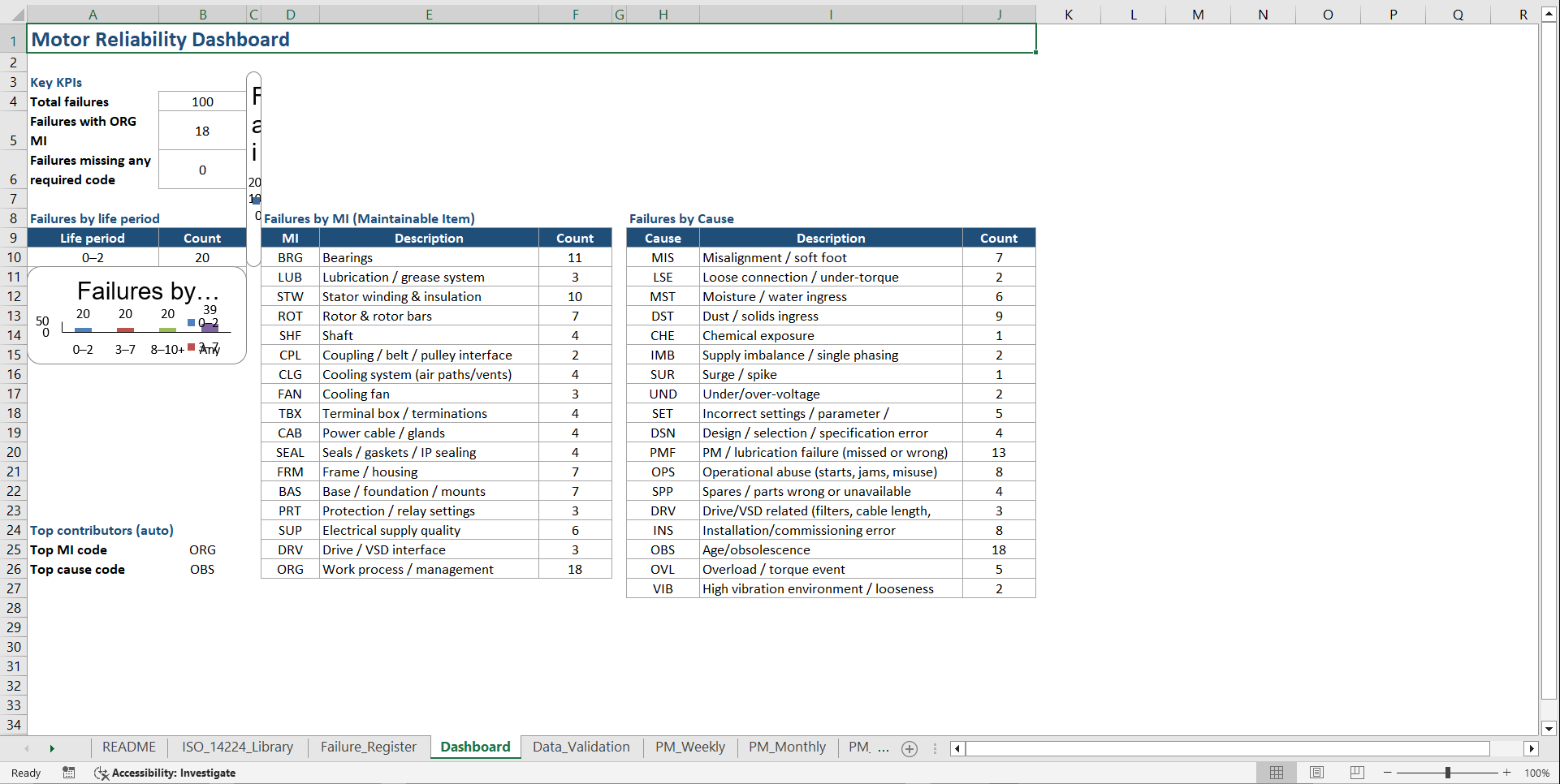Click the 100% zoom level button
1560x784 pixels.
pyautogui.click(x=1537, y=773)
